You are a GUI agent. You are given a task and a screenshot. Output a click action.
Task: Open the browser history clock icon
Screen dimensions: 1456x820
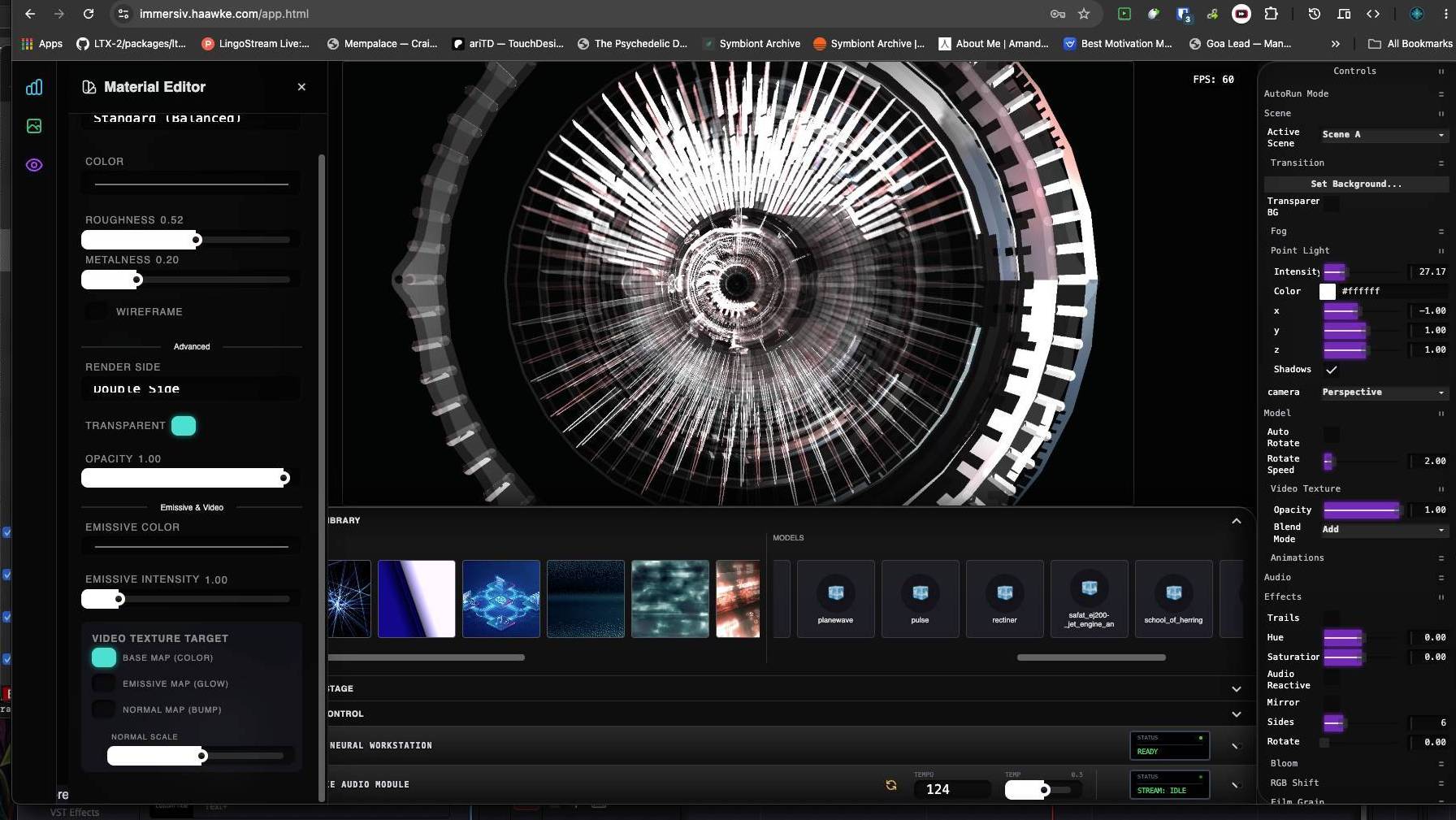click(1314, 14)
